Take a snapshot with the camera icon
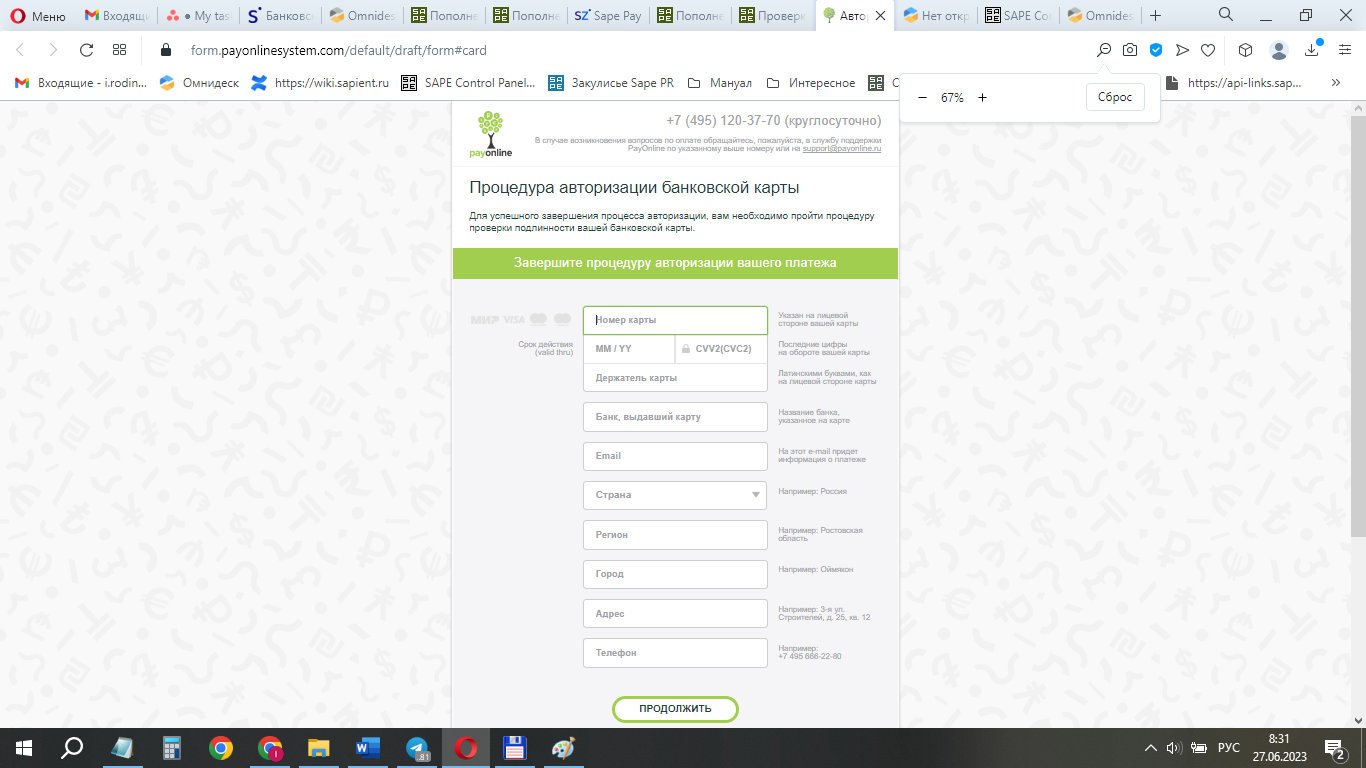 [1130, 50]
